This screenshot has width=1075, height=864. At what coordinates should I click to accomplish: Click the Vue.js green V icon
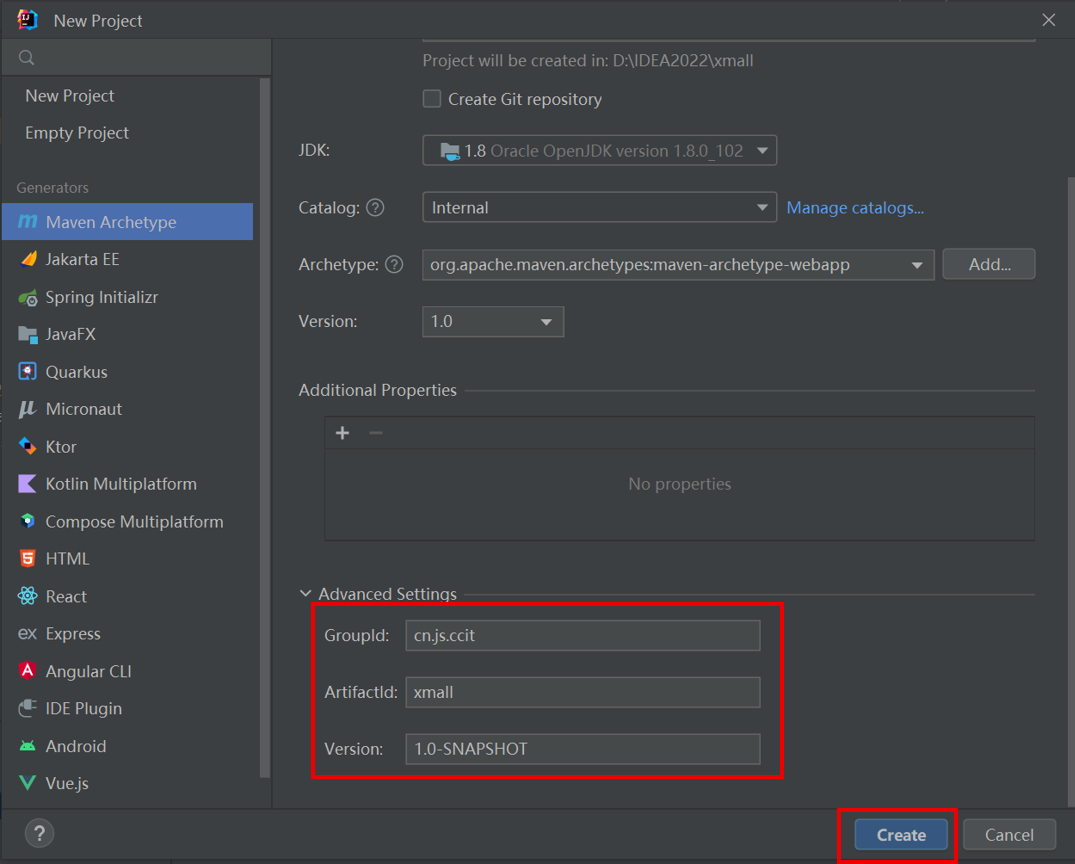(27, 783)
